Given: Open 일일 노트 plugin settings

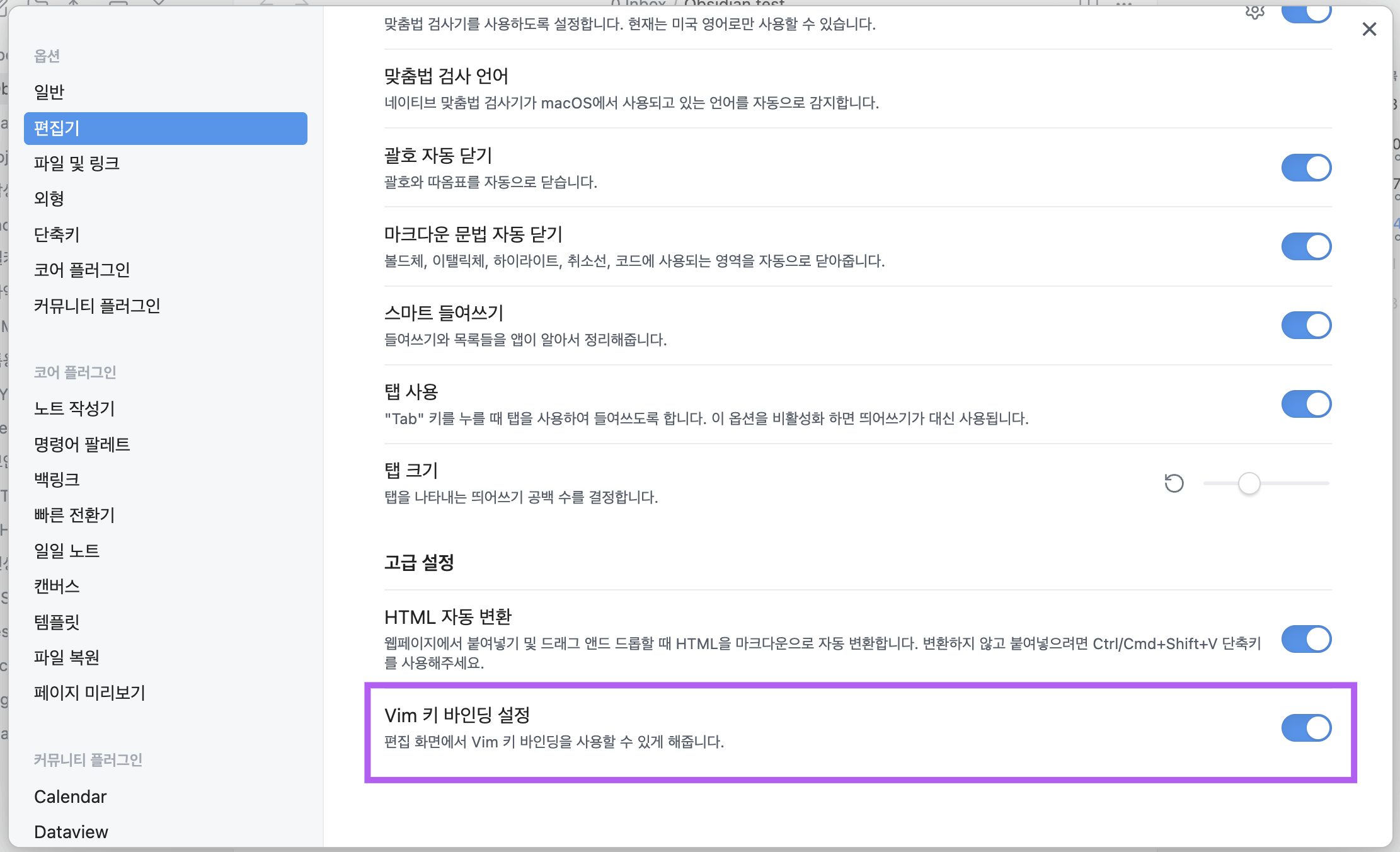Looking at the screenshot, I should [x=67, y=551].
